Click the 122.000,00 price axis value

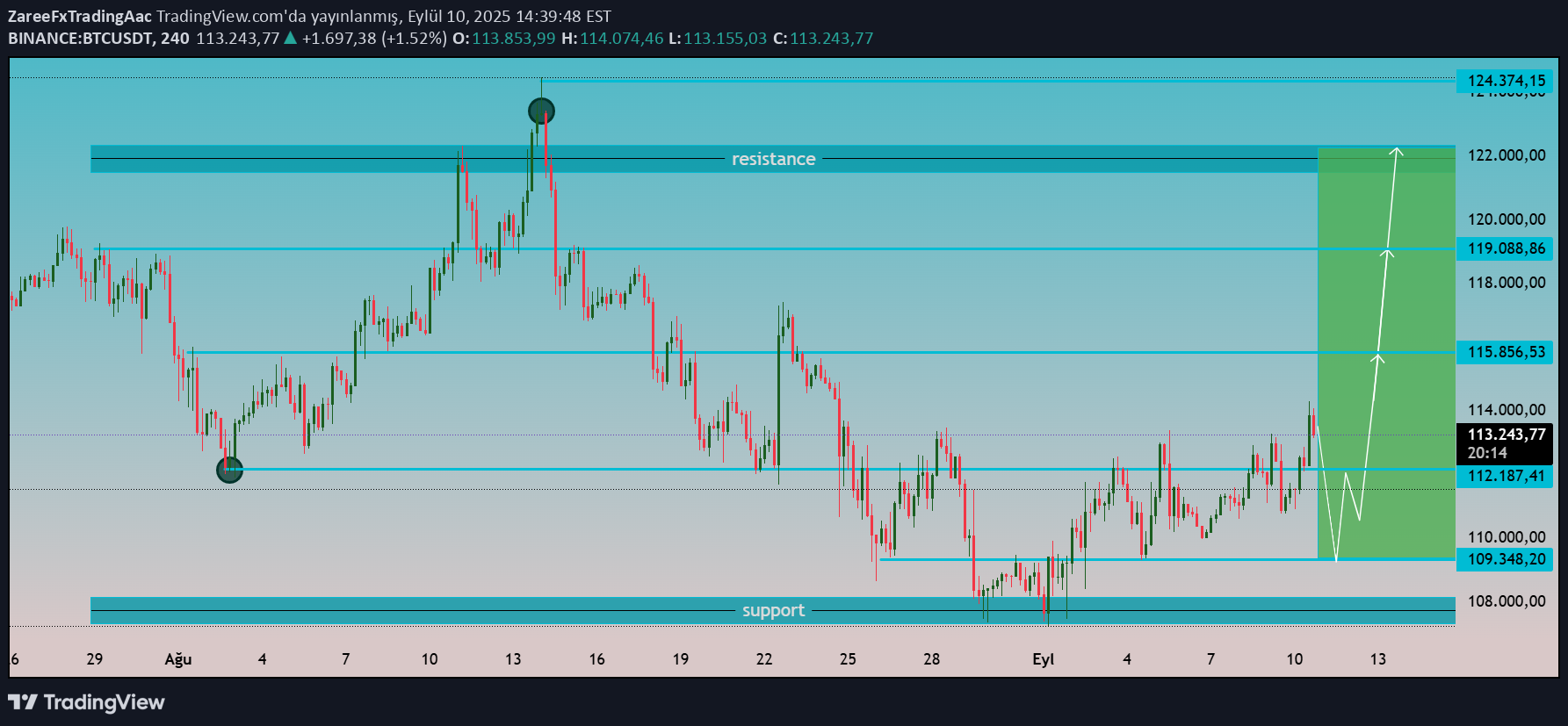click(1507, 155)
